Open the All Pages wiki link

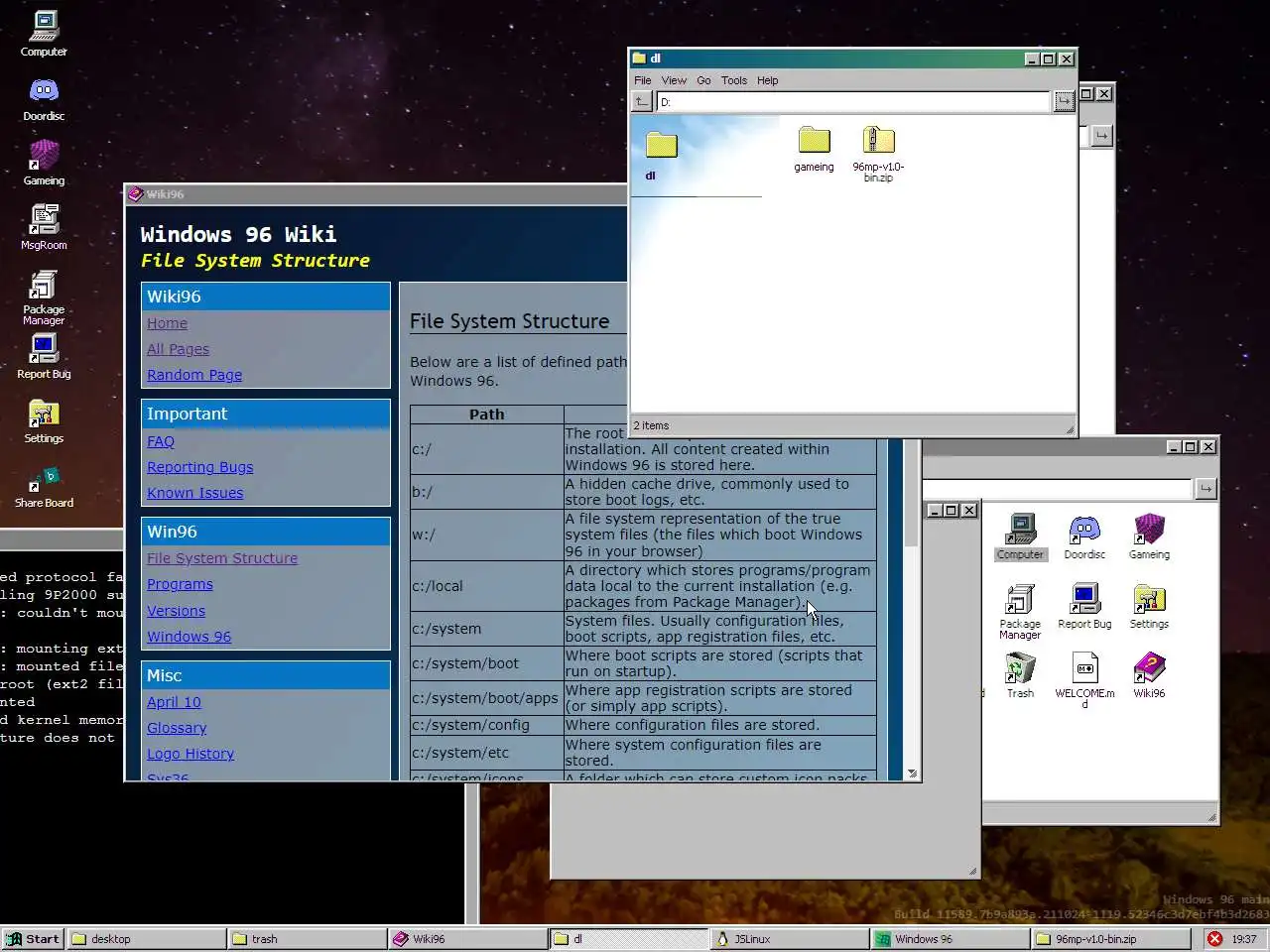click(x=178, y=349)
